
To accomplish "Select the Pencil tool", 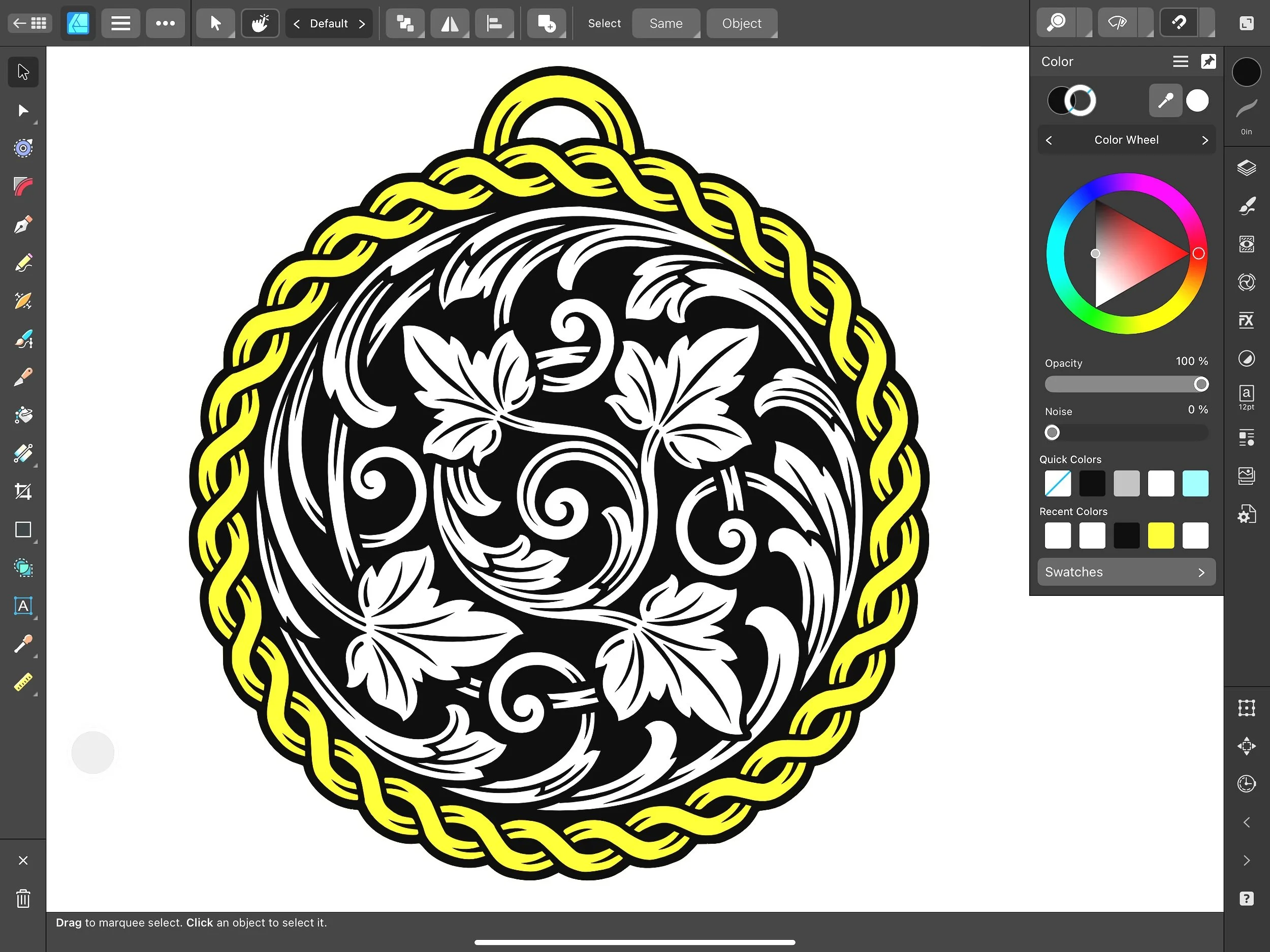I will (23, 263).
